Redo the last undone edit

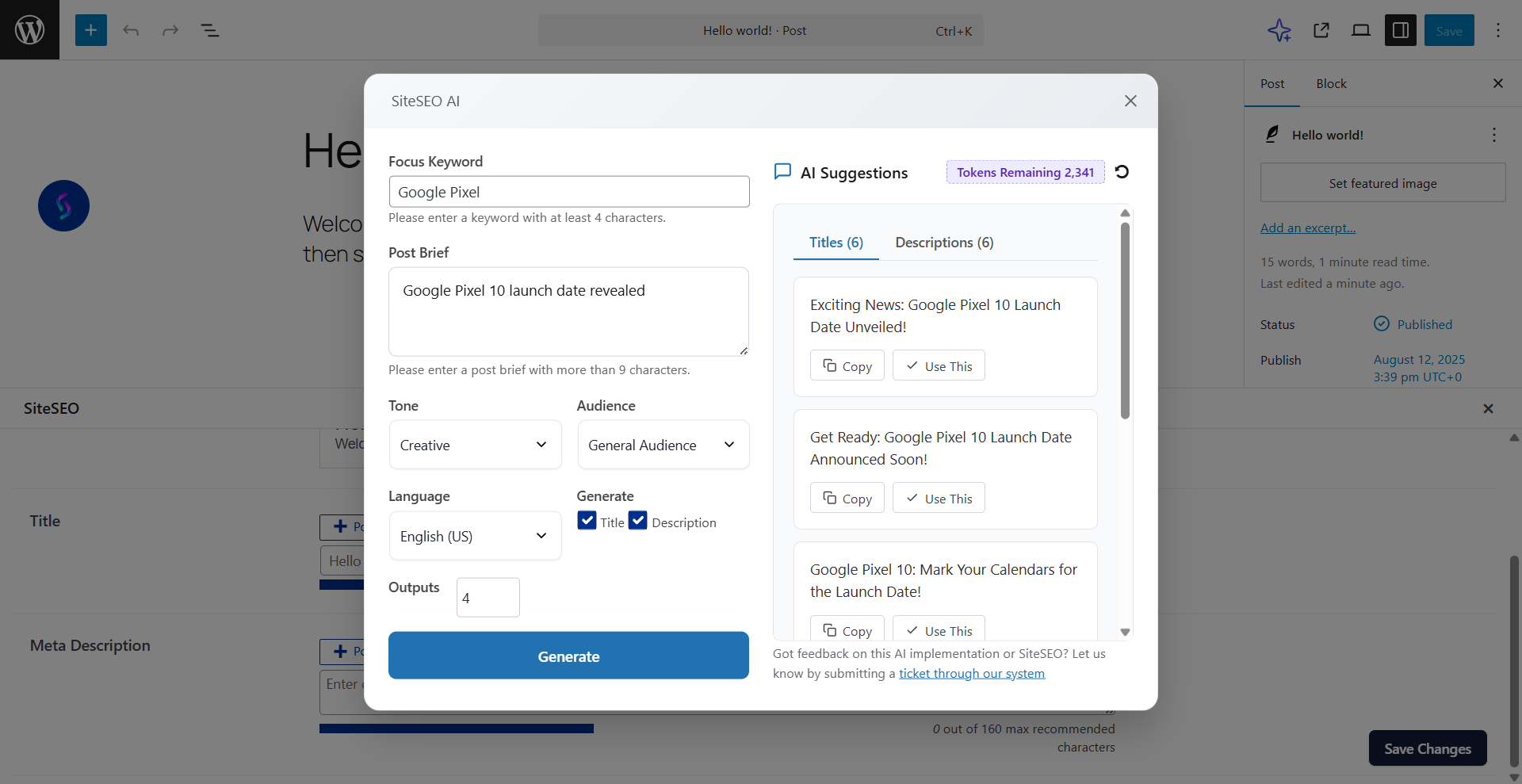click(x=170, y=30)
